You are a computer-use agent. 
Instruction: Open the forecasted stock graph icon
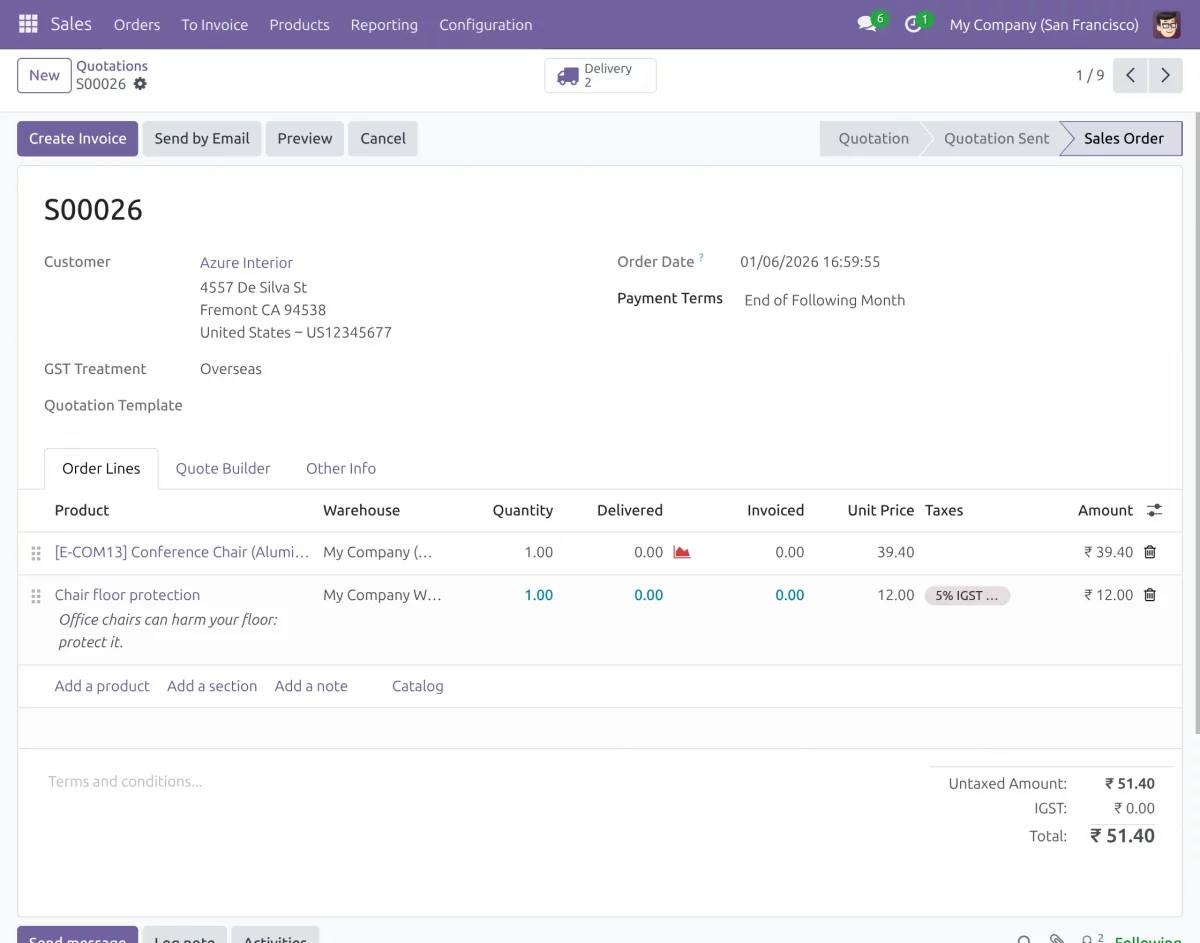tap(682, 551)
